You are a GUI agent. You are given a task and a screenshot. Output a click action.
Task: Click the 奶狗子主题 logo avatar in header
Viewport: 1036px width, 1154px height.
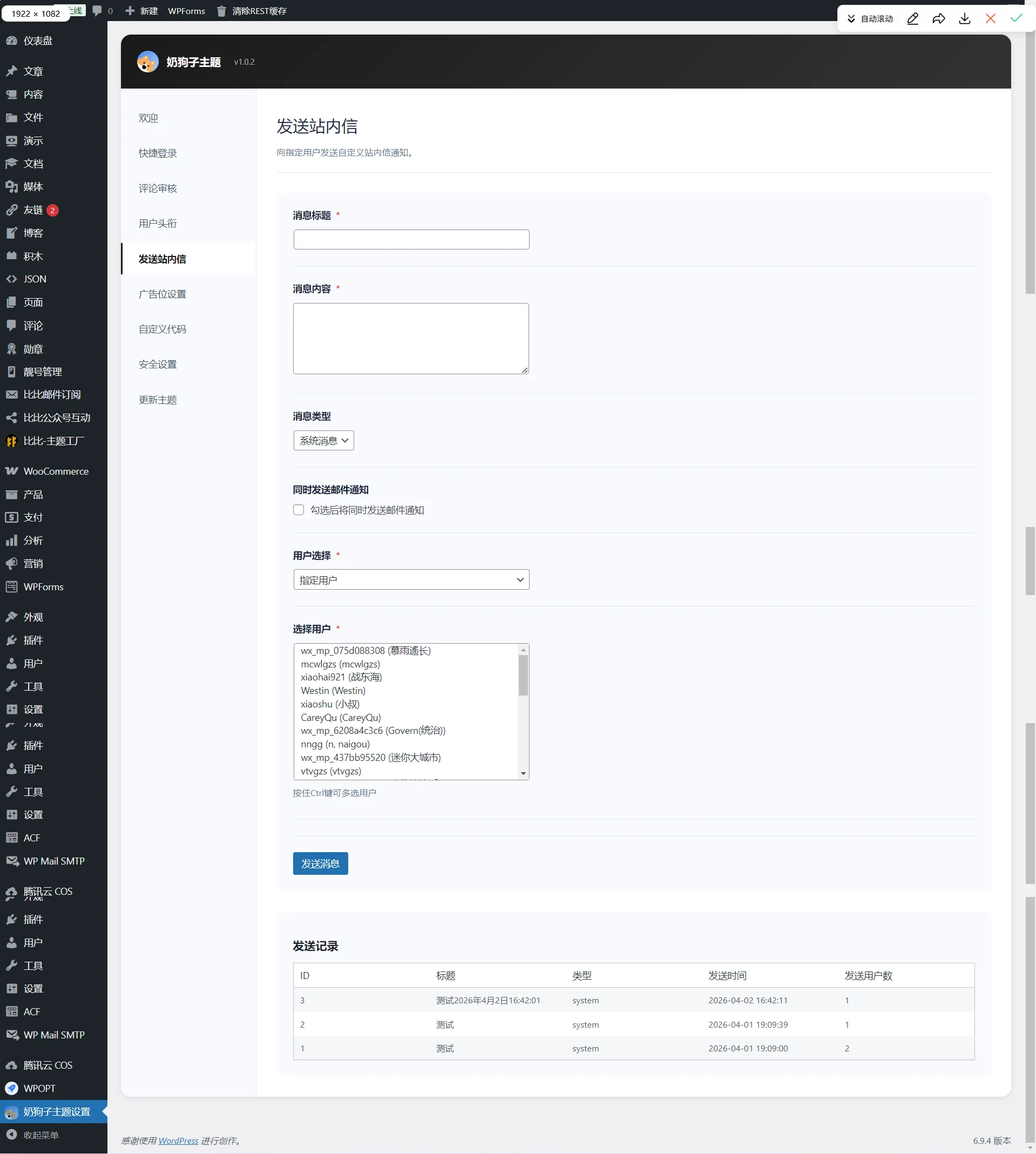coord(147,62)
